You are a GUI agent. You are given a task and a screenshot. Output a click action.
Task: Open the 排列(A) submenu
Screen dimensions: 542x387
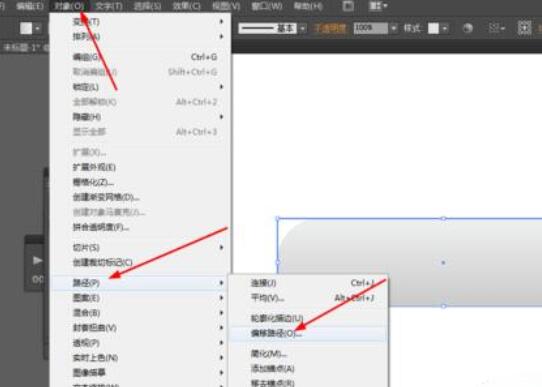tap(140, 36)
